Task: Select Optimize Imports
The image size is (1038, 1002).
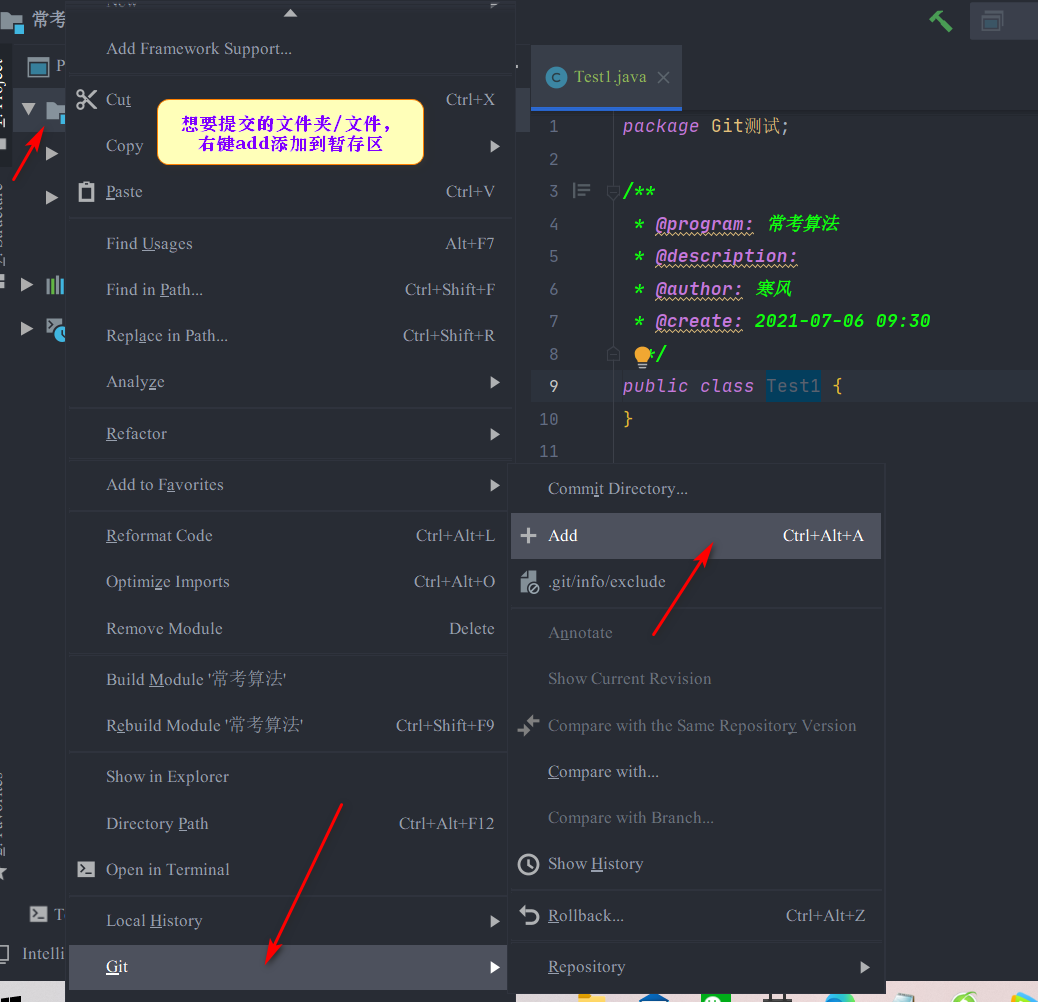Action: 288,582
